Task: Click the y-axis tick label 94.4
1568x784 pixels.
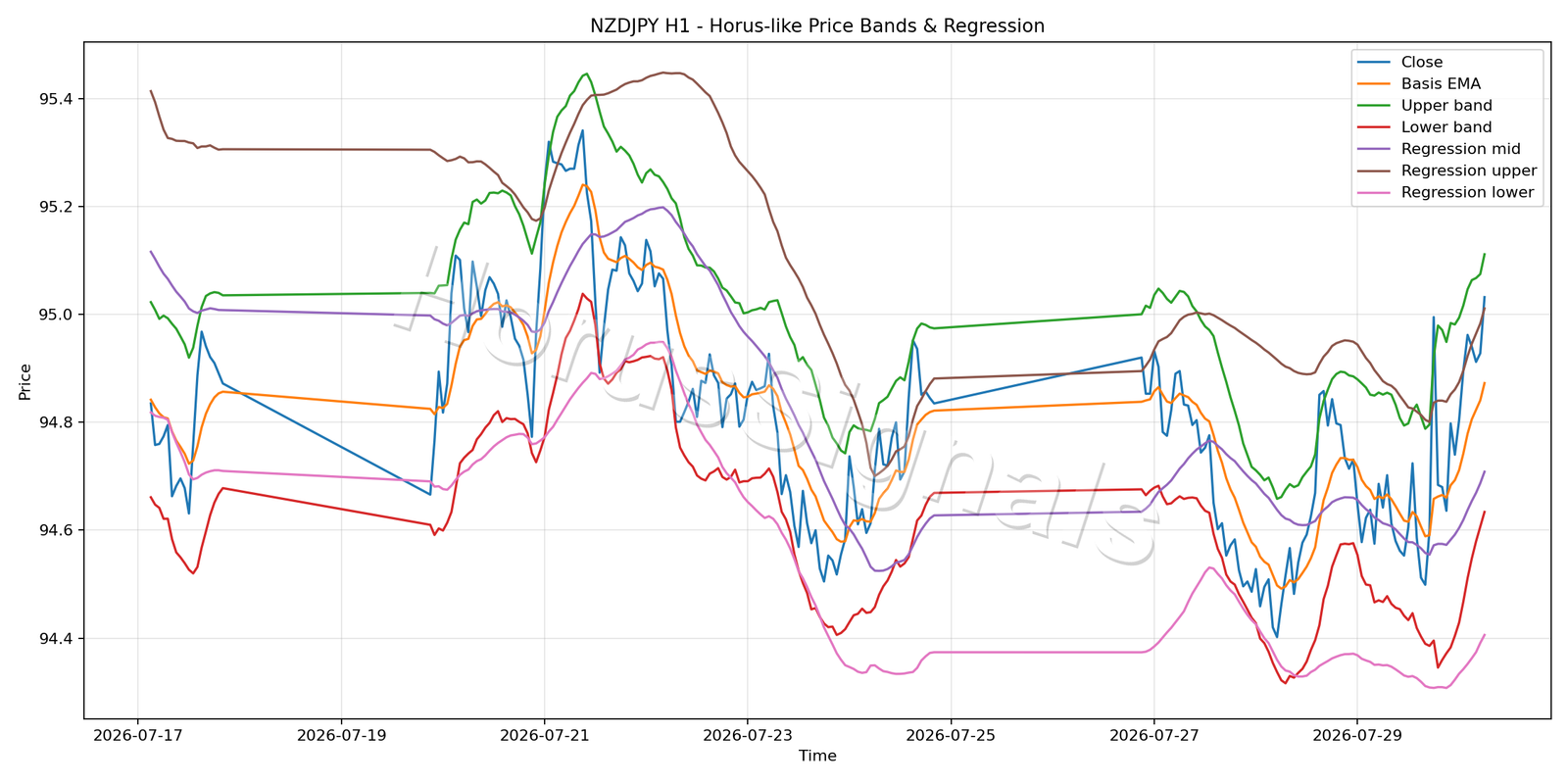Action: click(x=56, y=638)
